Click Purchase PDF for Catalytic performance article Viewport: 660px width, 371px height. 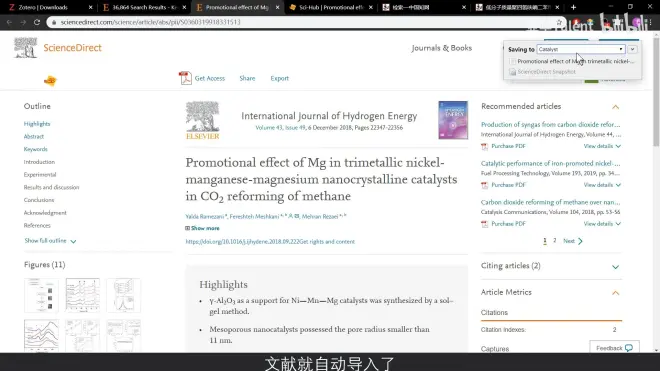point(508,185)
